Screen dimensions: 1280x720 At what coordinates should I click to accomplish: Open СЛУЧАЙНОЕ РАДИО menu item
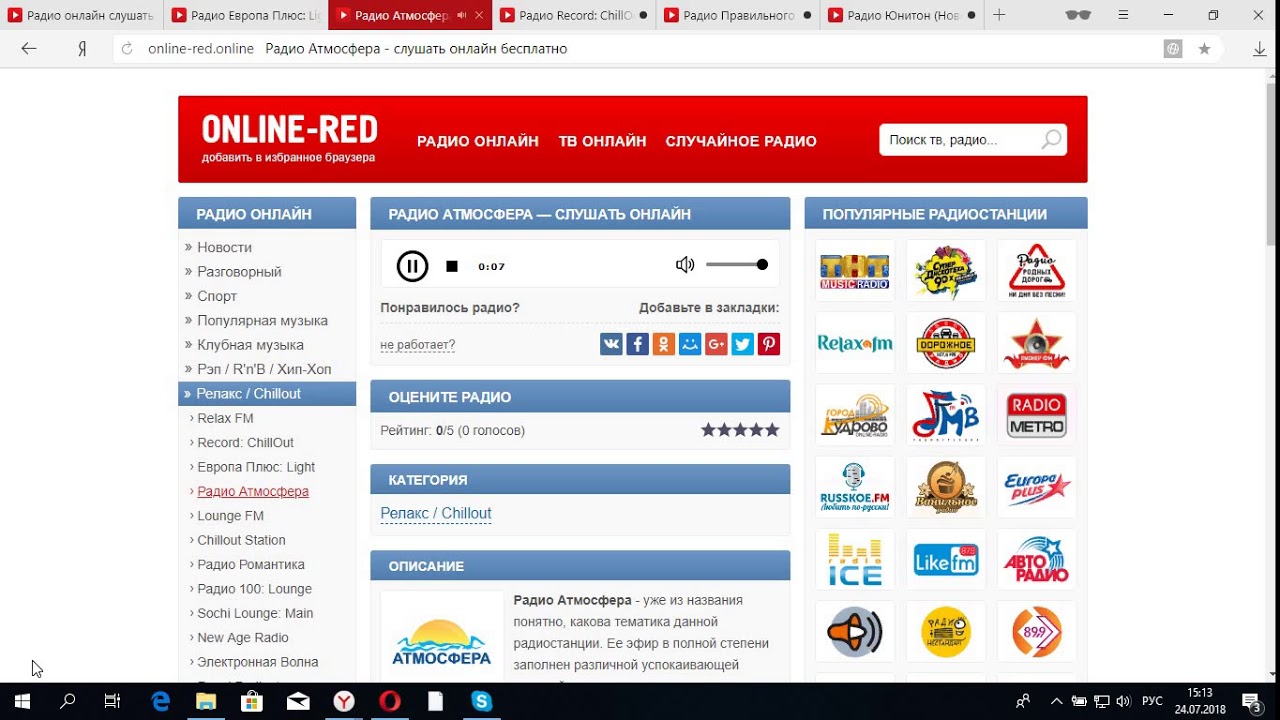(741, 141)
